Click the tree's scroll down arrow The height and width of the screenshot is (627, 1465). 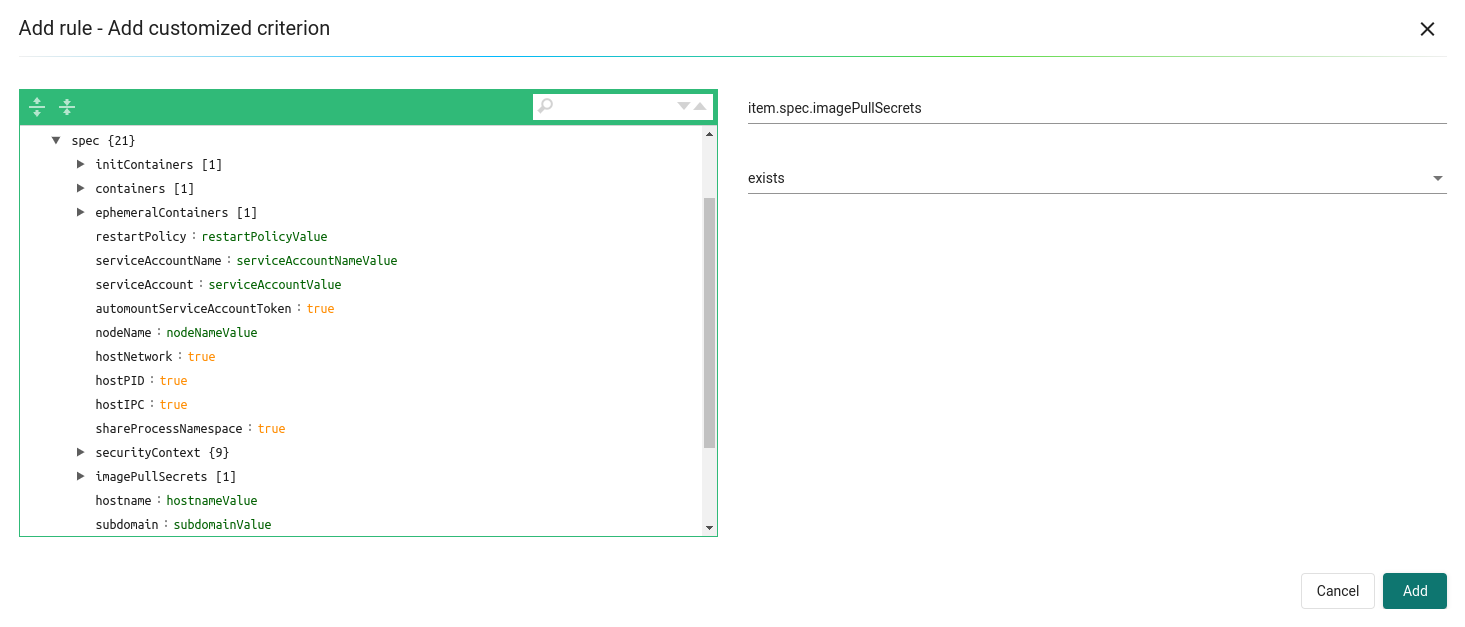tap(709, 528)
